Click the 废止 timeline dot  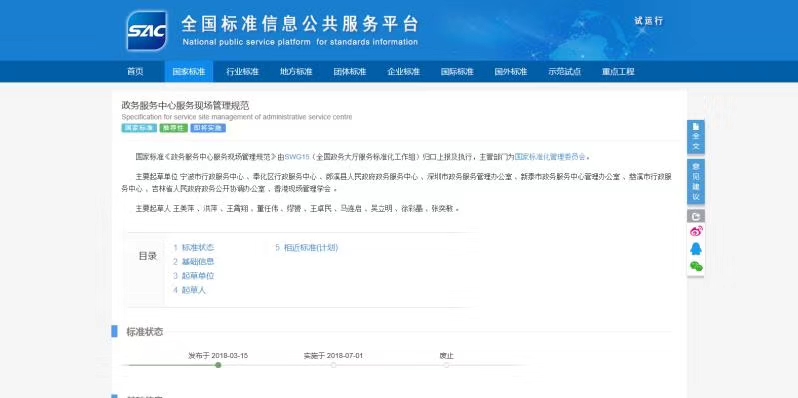point(446,365)
